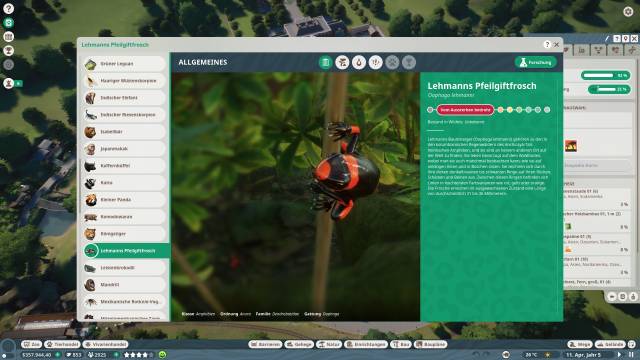The width and height of the screenshot is (640, 360).
Task: Select Japanmakak in the species list
Action: point(124,149)
